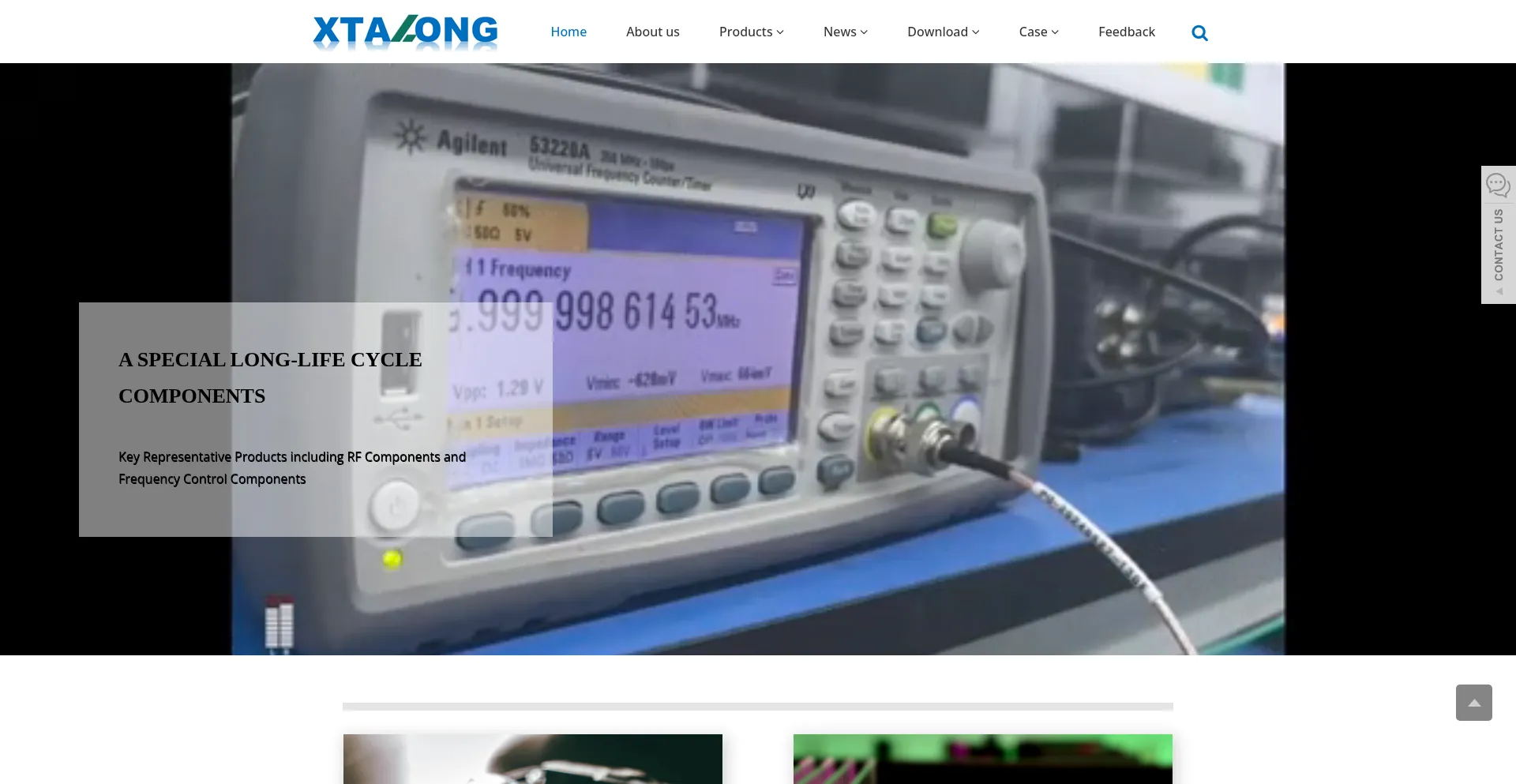Click the Case menu label
This screenshot has width=1516, height=784.
(1032, 32)
